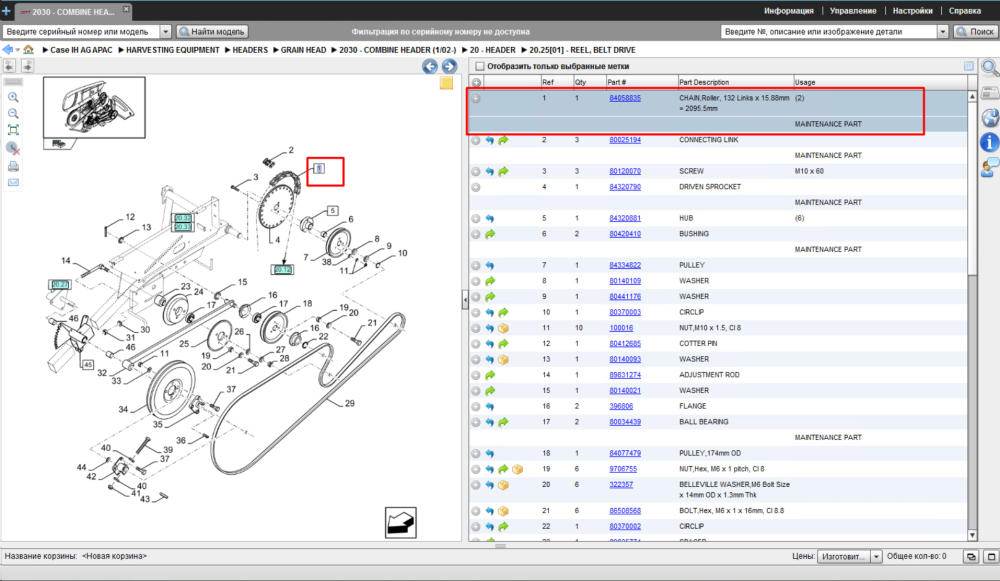Click green arrow for BUSHING row
This screenshot has width=1000, height=581.
pos(490,234)
